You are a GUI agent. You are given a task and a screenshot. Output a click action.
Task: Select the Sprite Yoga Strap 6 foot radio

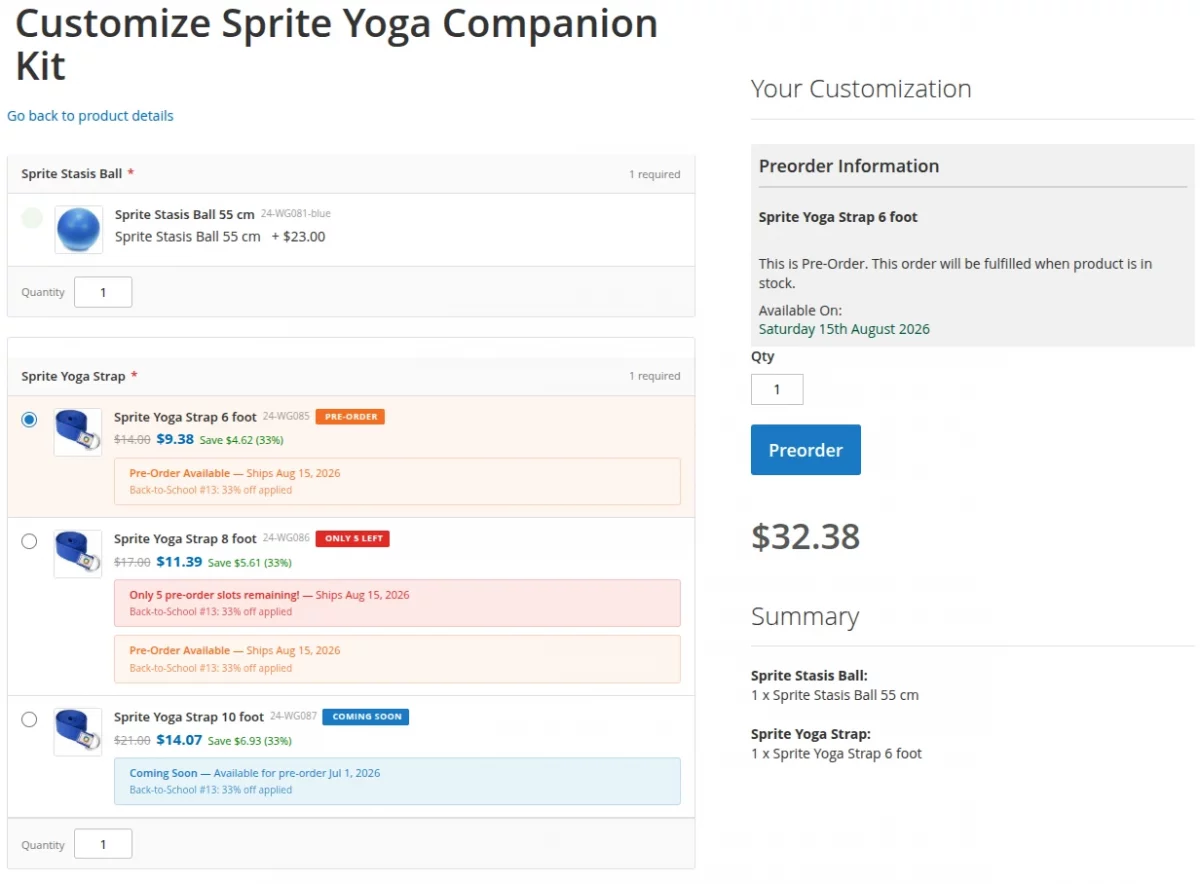point(29,419)
